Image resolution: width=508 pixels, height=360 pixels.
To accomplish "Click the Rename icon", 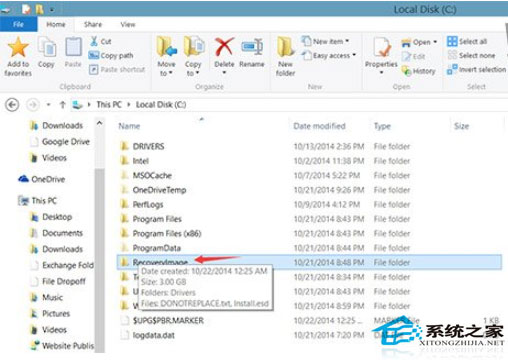I will [252, 47].
